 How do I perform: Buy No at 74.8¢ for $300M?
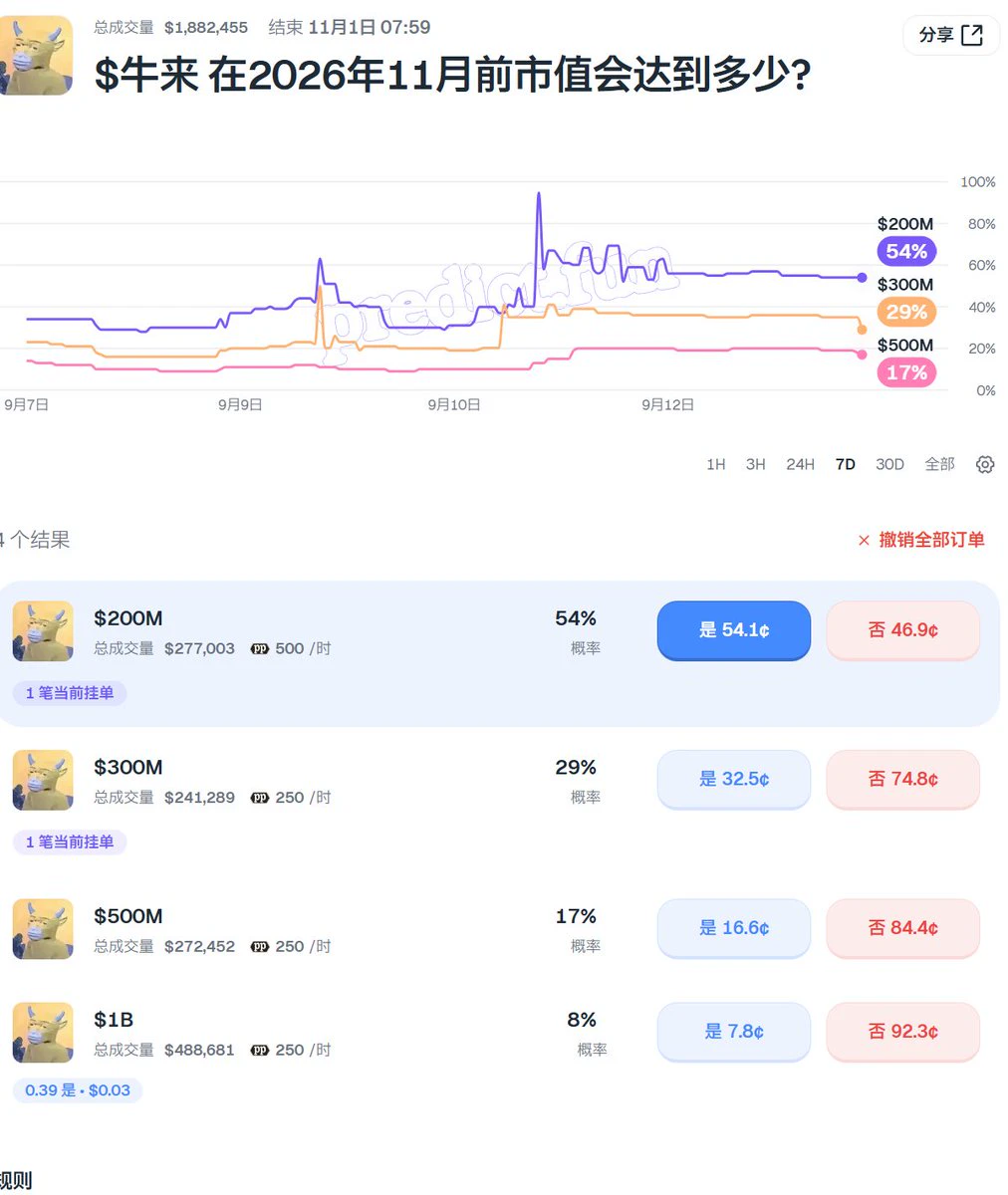point(903,779)
